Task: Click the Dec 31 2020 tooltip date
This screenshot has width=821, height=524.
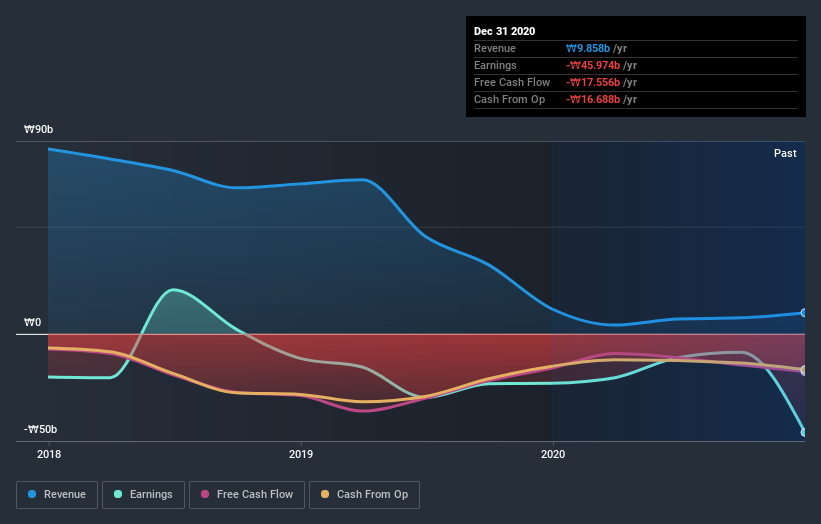Action: click(504, 31)
